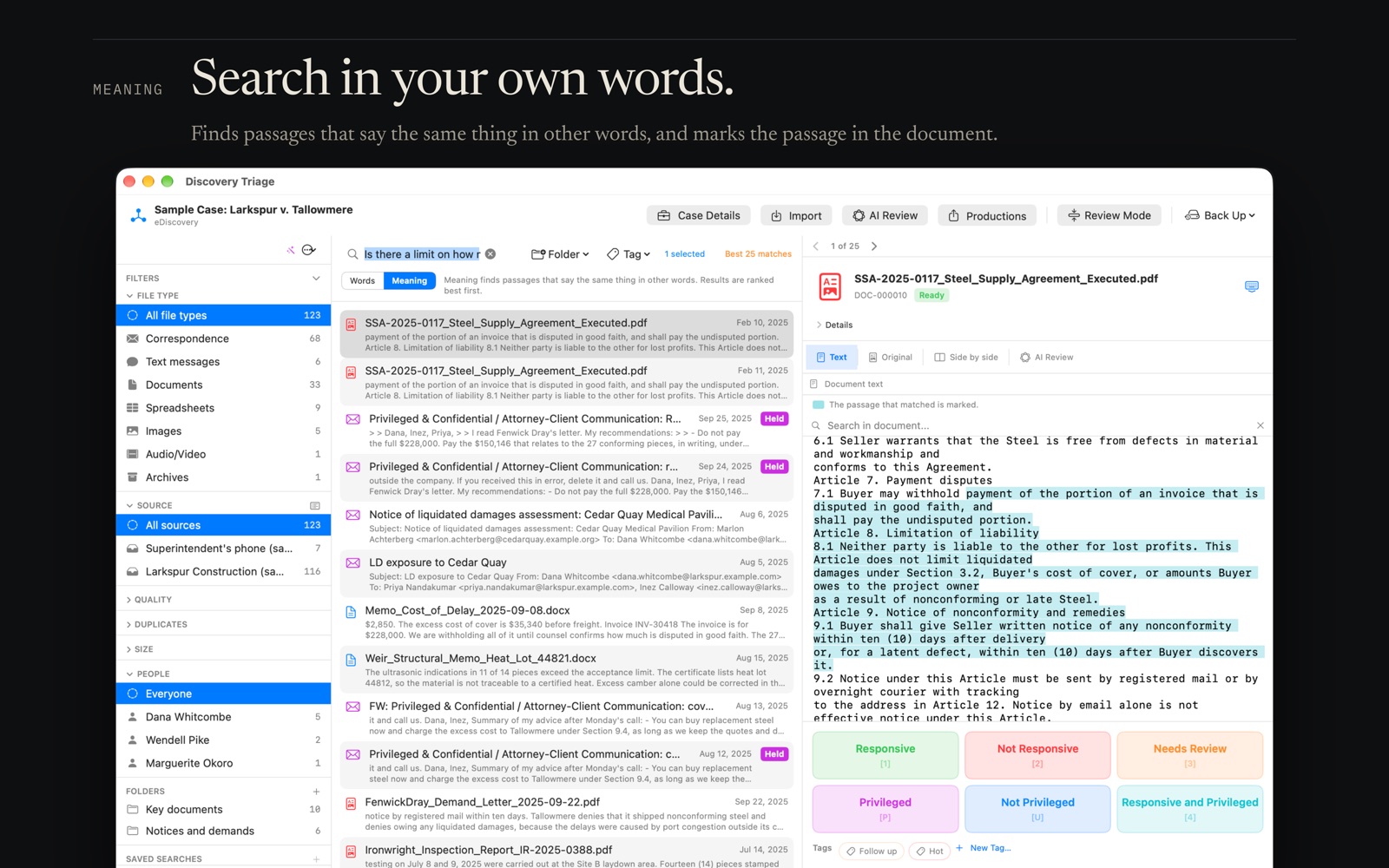The height and width of the screenshot is (868, 1389).
Task: Open Productions
Action: pyautogui.click(x=987, y=215)
